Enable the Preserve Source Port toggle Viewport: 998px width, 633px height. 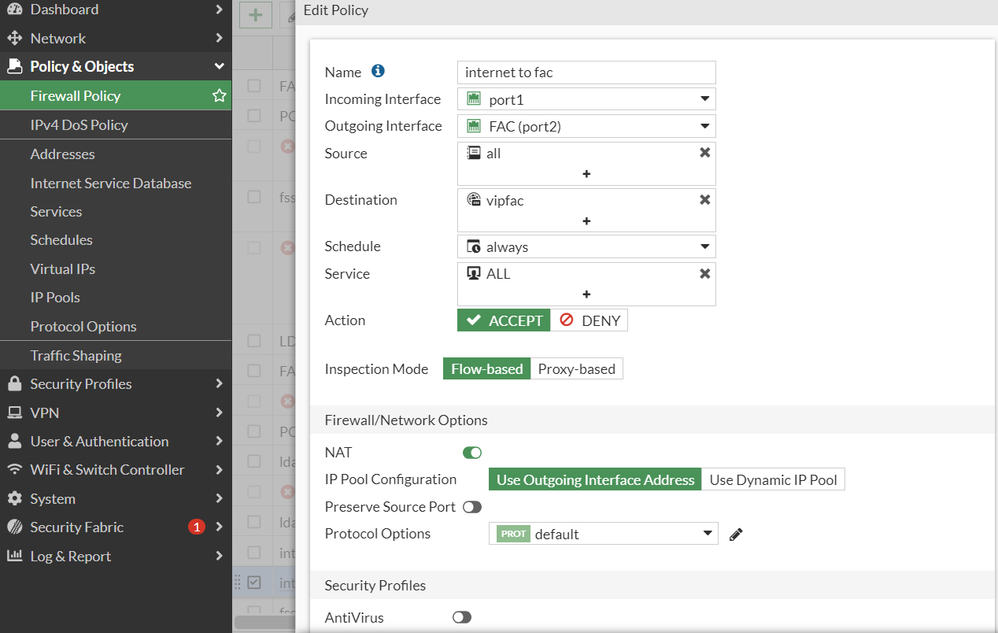(x=472, y=507)
